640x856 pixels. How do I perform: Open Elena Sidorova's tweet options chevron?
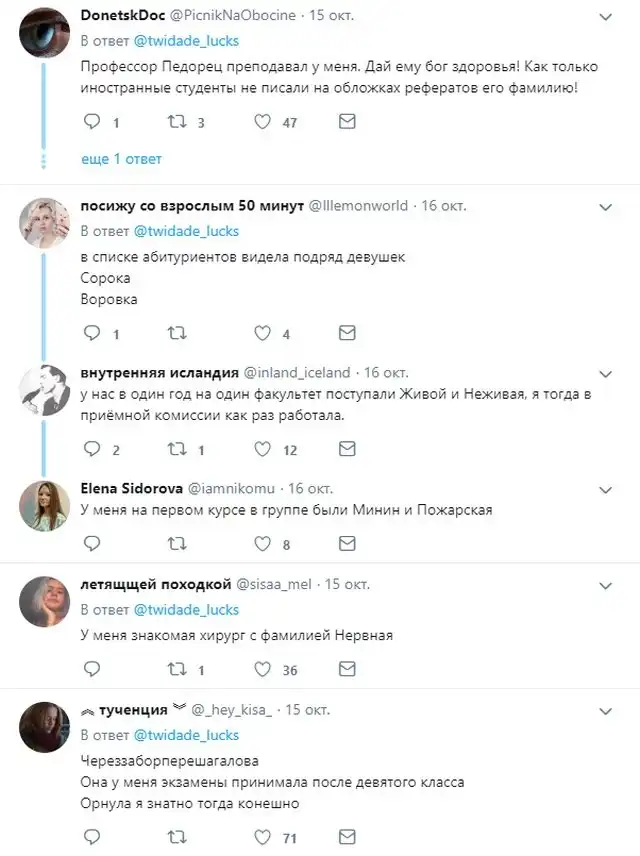[605, 489]
